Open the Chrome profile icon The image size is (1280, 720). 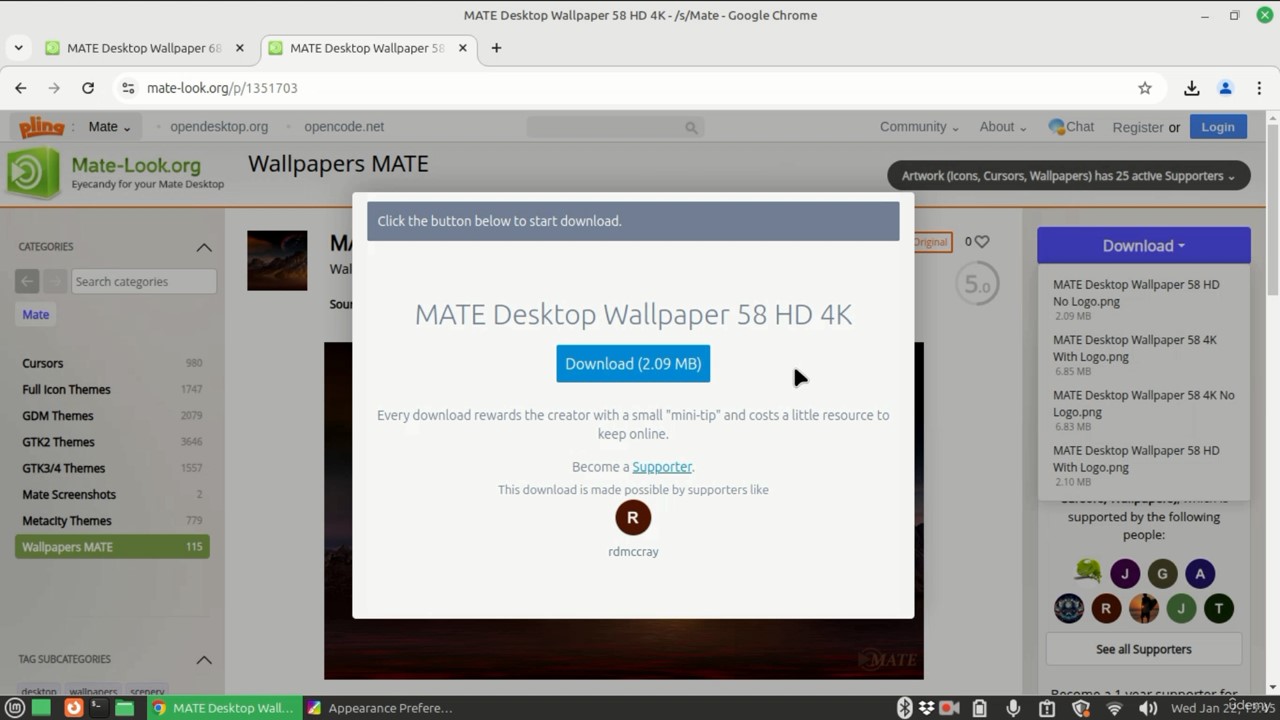tap(1225, 88)
